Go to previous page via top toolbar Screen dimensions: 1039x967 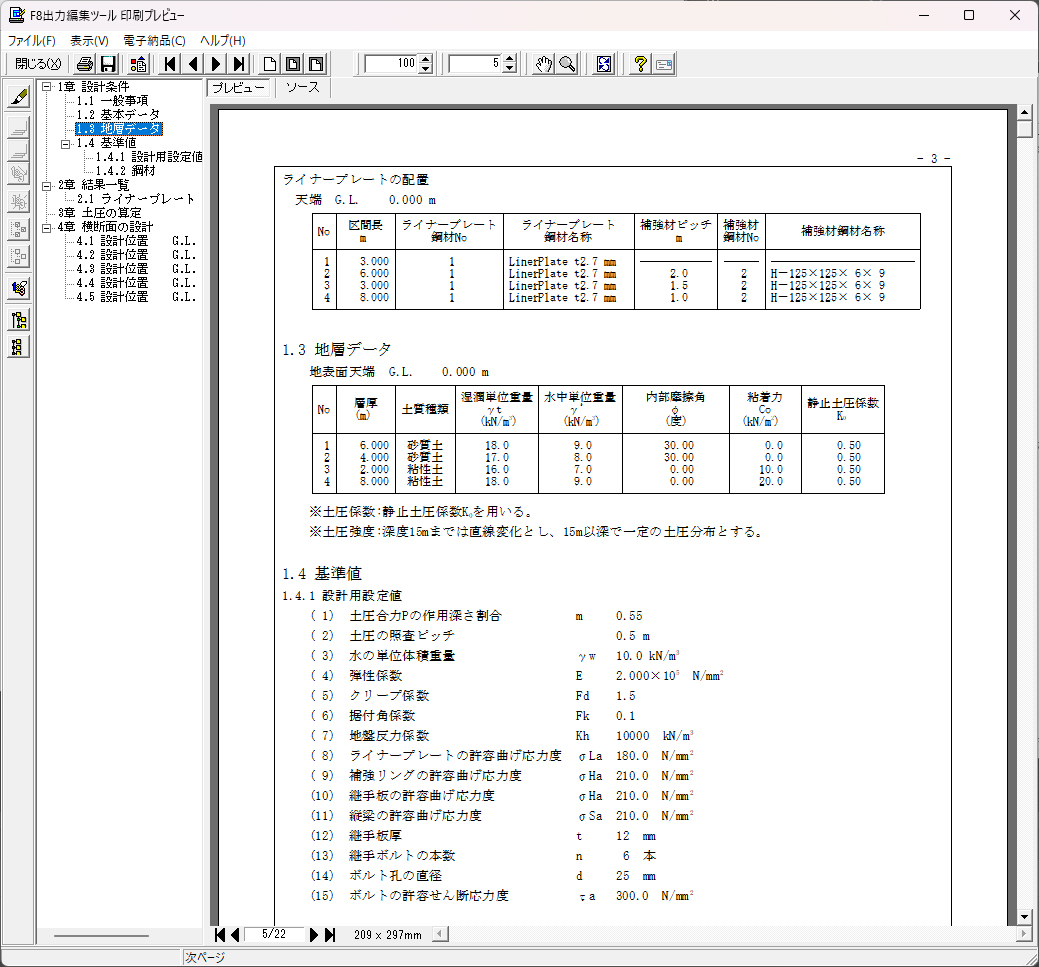coord(193,64)
